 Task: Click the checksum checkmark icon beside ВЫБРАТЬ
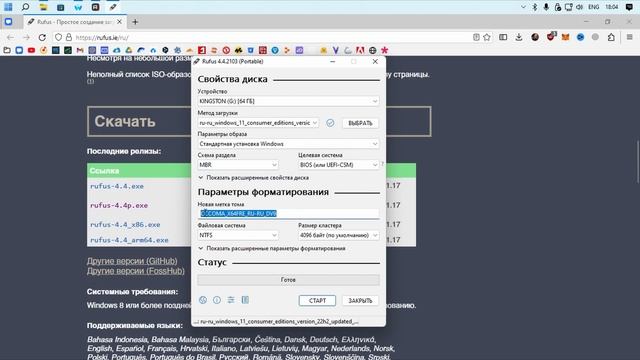click(x=330, y=123)
